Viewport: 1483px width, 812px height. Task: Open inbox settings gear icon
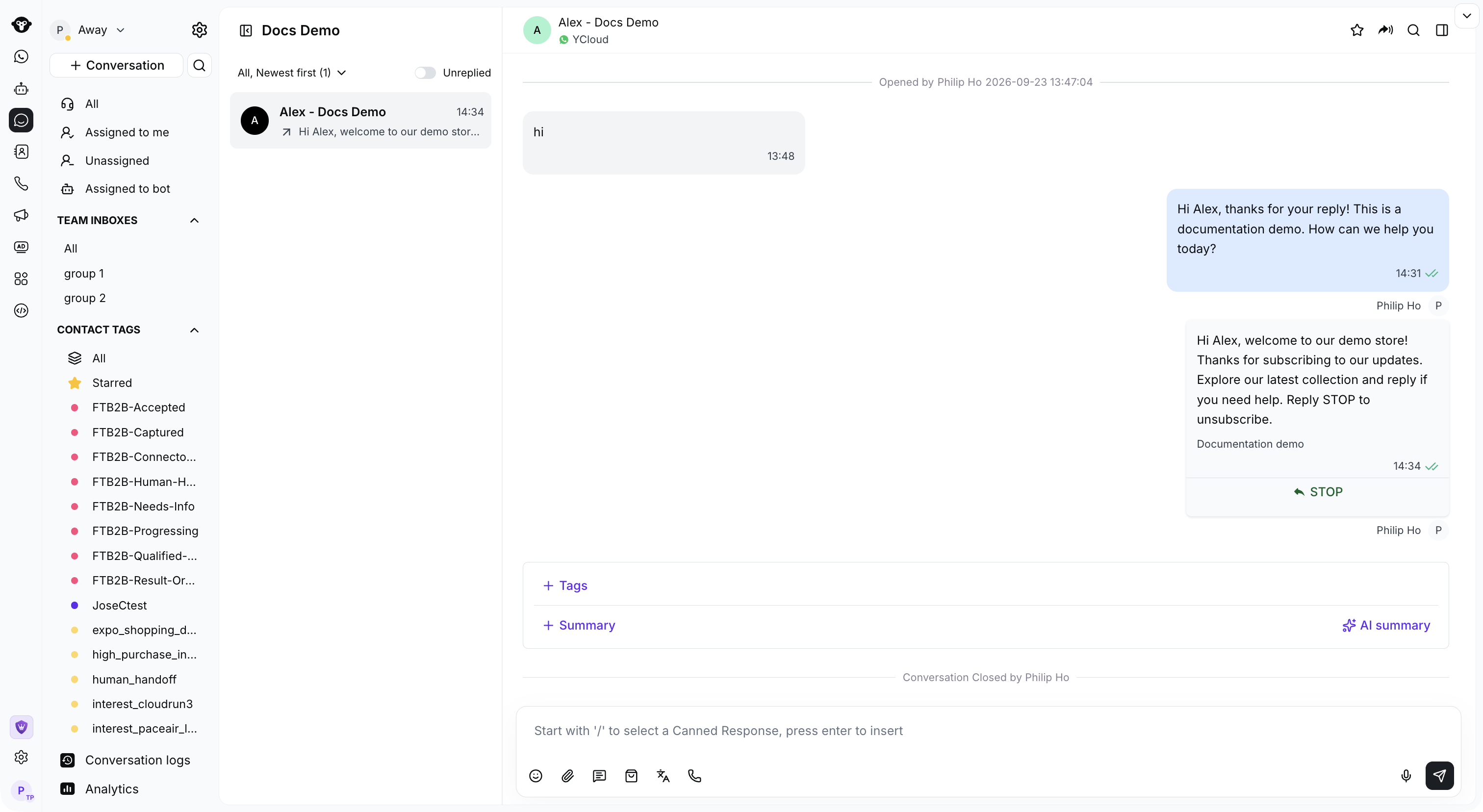click(199, 30)
